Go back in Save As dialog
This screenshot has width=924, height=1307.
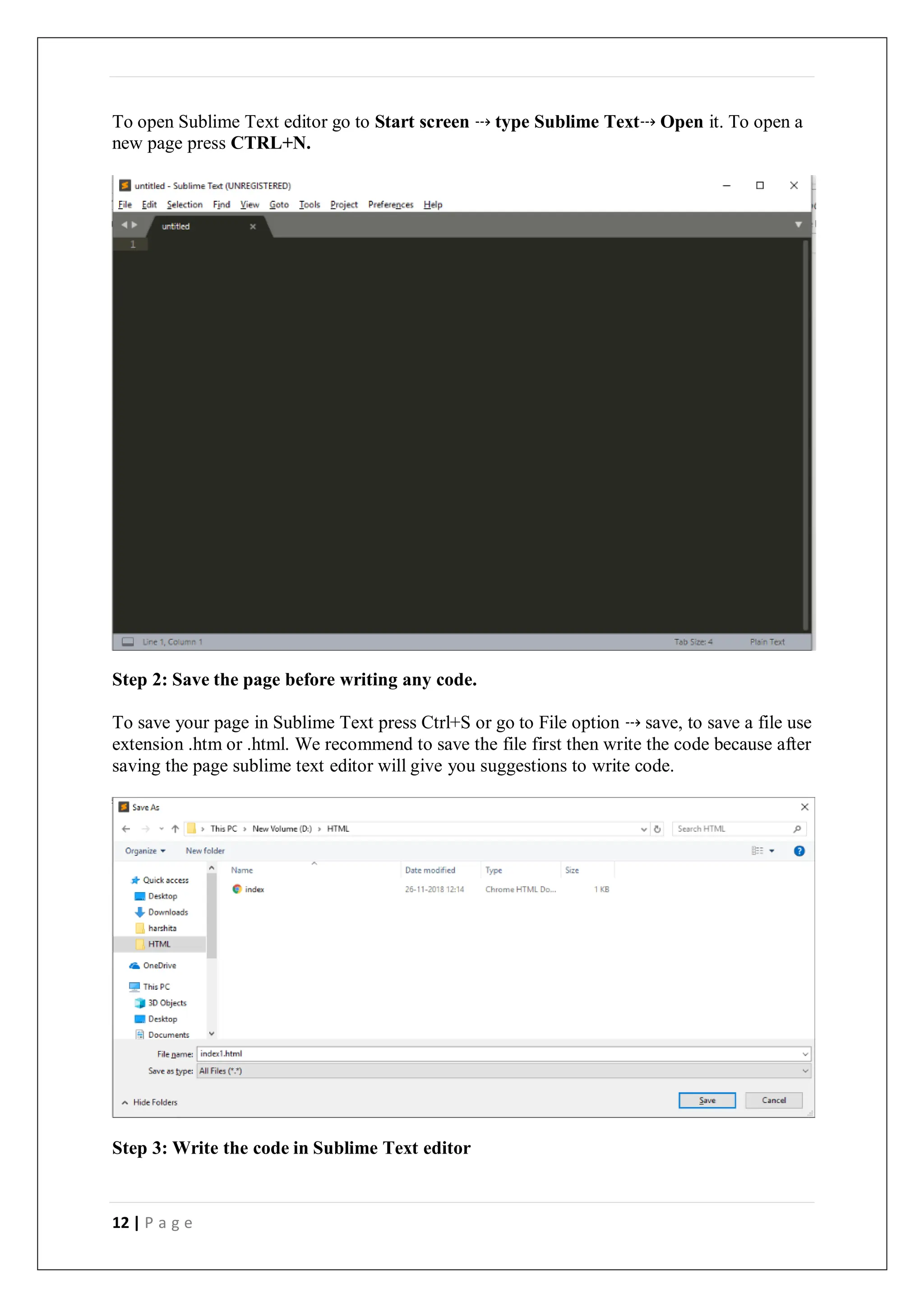(126, 829)
